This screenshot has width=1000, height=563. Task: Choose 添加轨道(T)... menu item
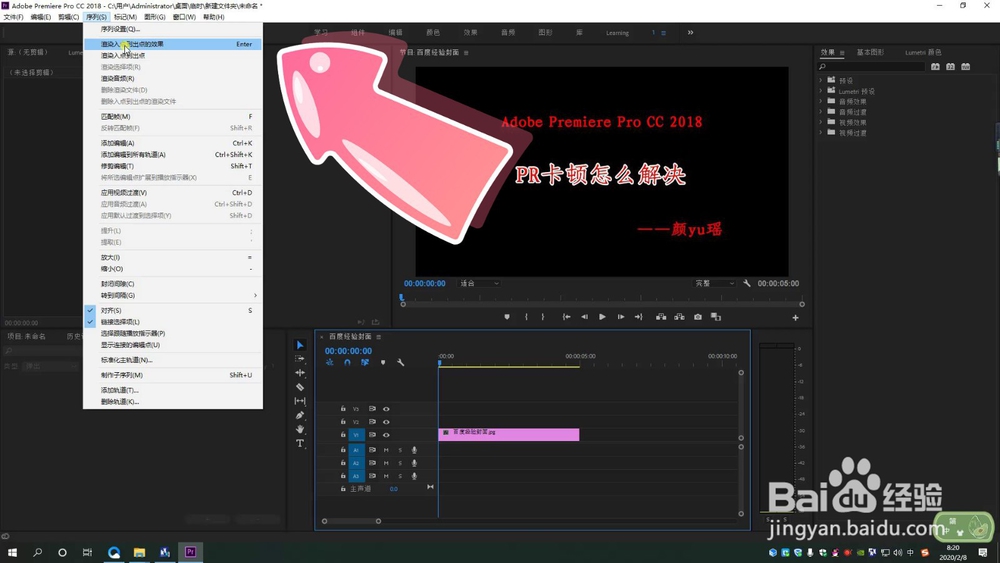[x=172, y=390]
